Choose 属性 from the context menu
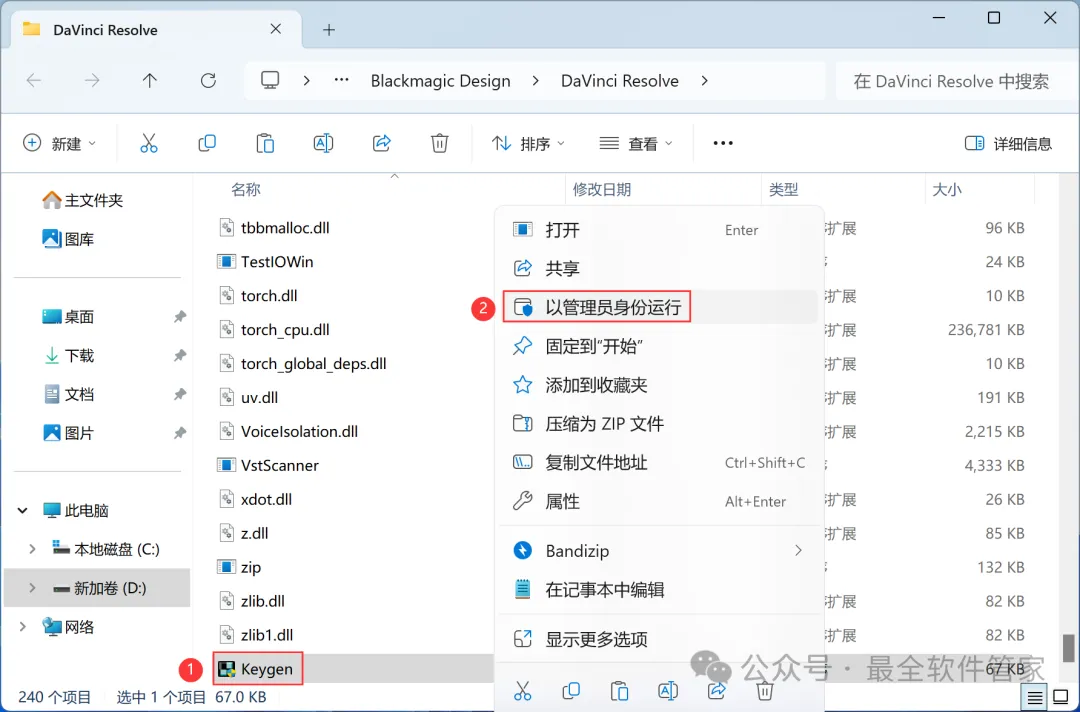 (x=659, y=501)
